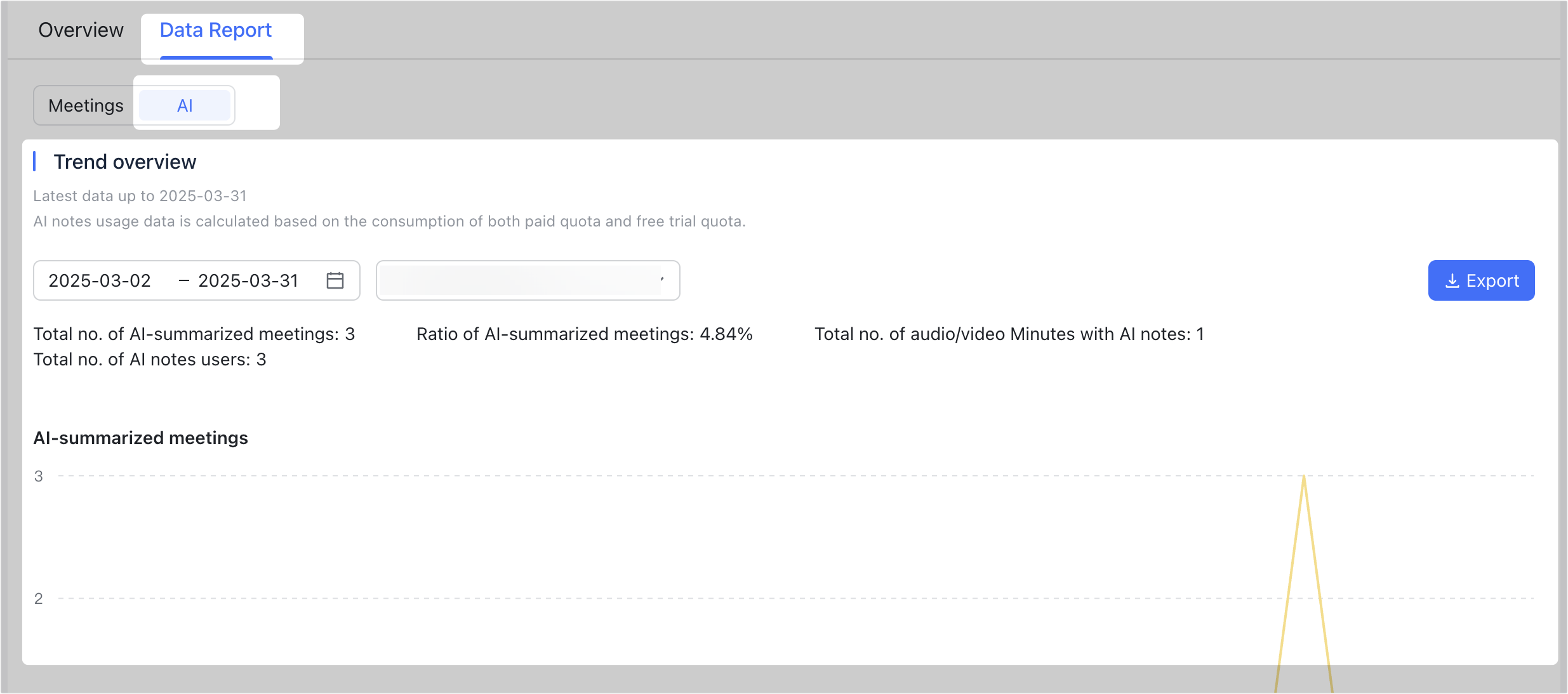
Task: Switch to the Data Report tab
Action: point(216,30)
